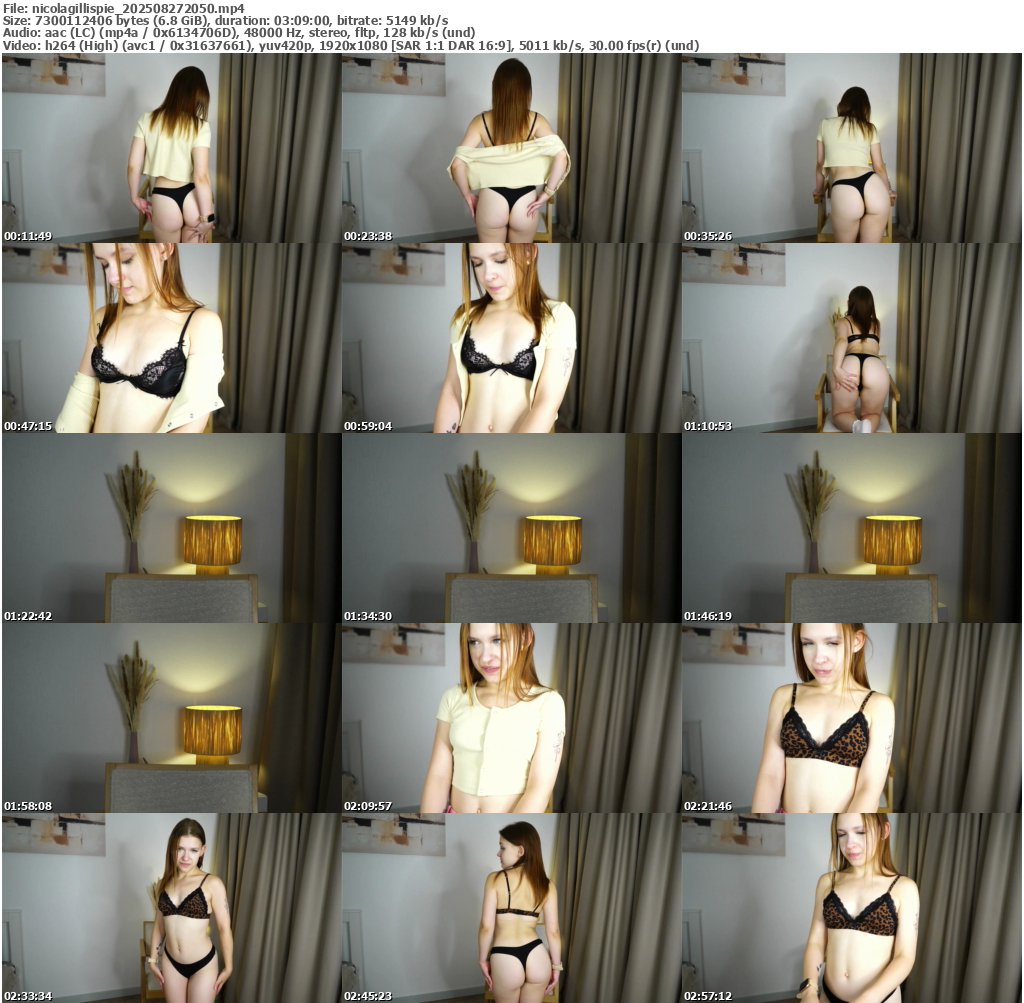This screenshot has width=1024, height=1003.
Task: Select the frame stamped 00:47:15
Action: coord(171,338)
